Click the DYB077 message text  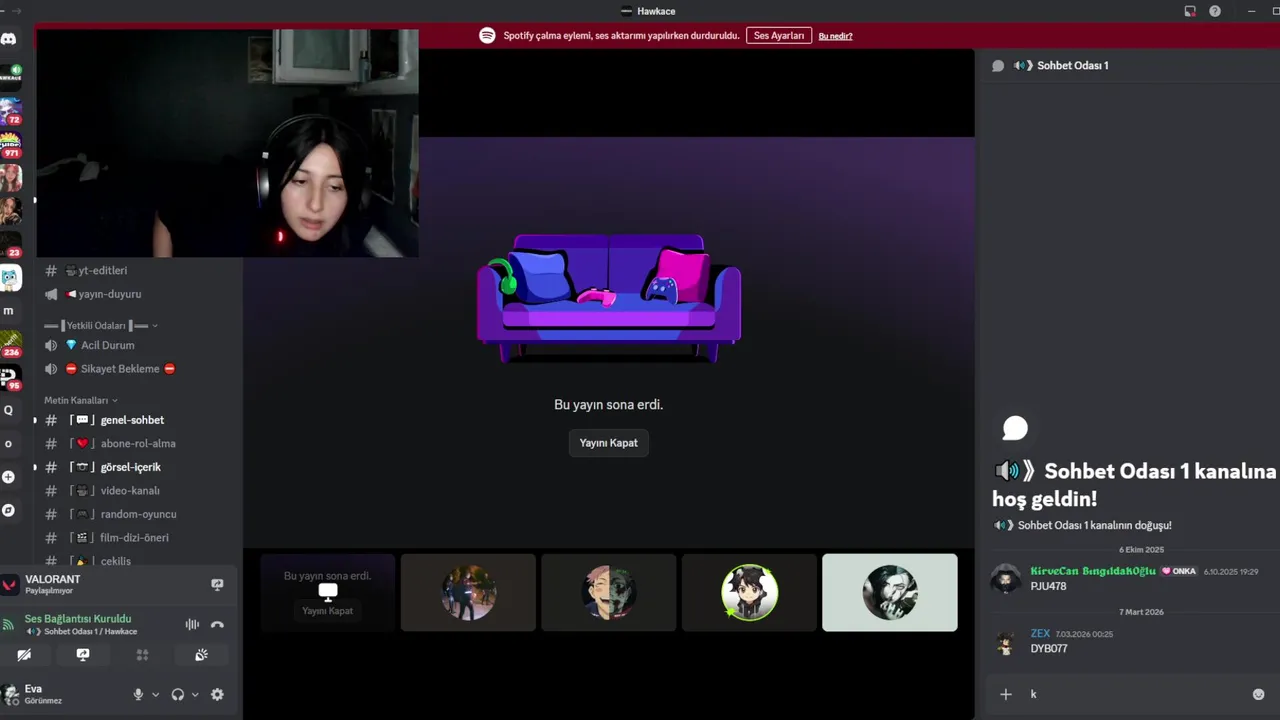click(1049, 649)
